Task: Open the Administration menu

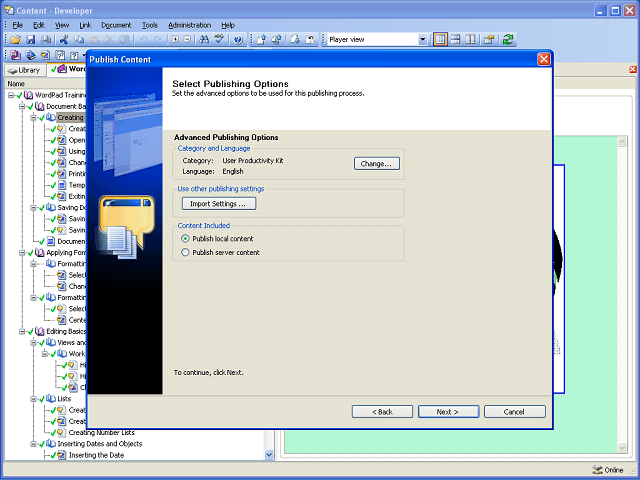Action: tap(189, 25)
